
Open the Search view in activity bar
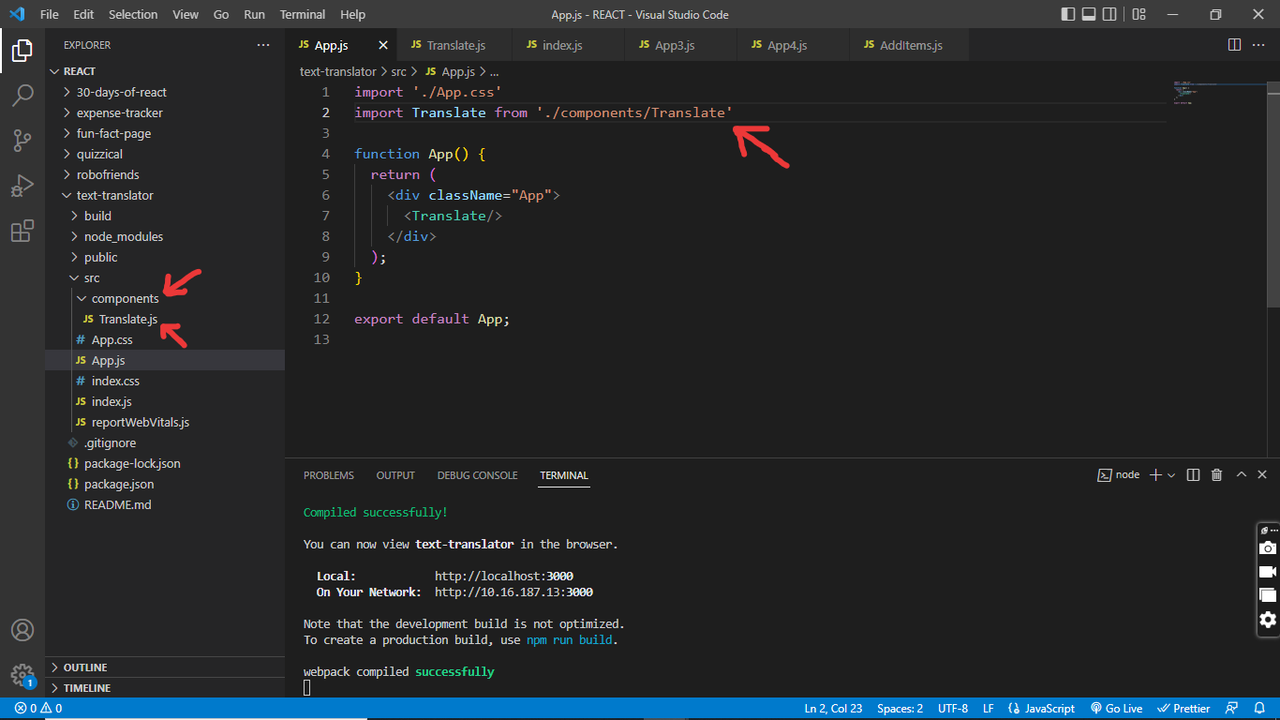[x=22, y=96]
